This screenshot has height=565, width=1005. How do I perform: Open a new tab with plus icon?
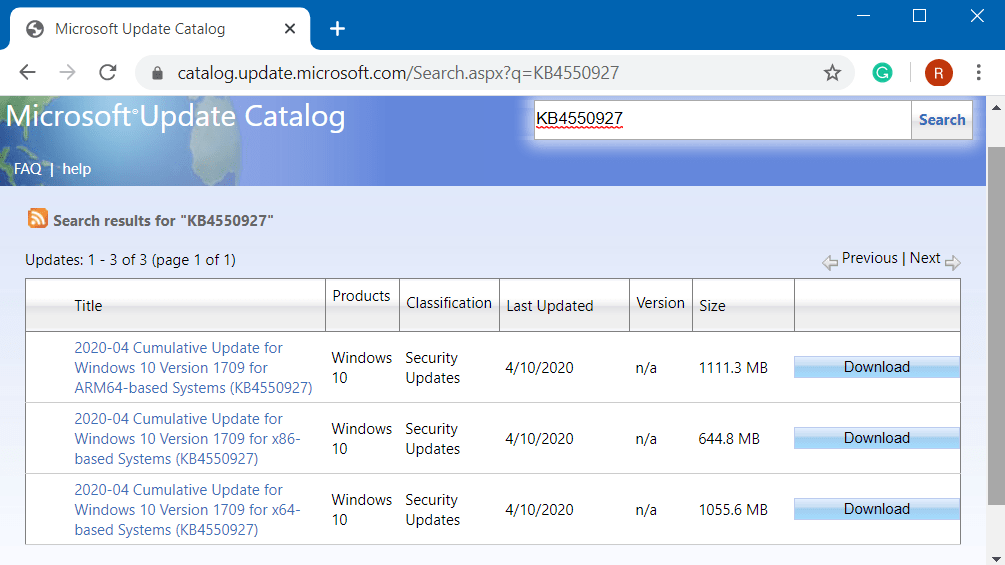[337, 29]
